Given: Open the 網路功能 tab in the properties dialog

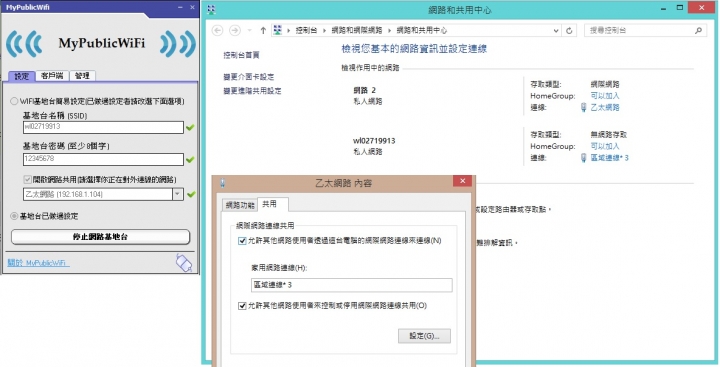Looking at the screenshot, I should pyautogui.click(x=240, y=205).
